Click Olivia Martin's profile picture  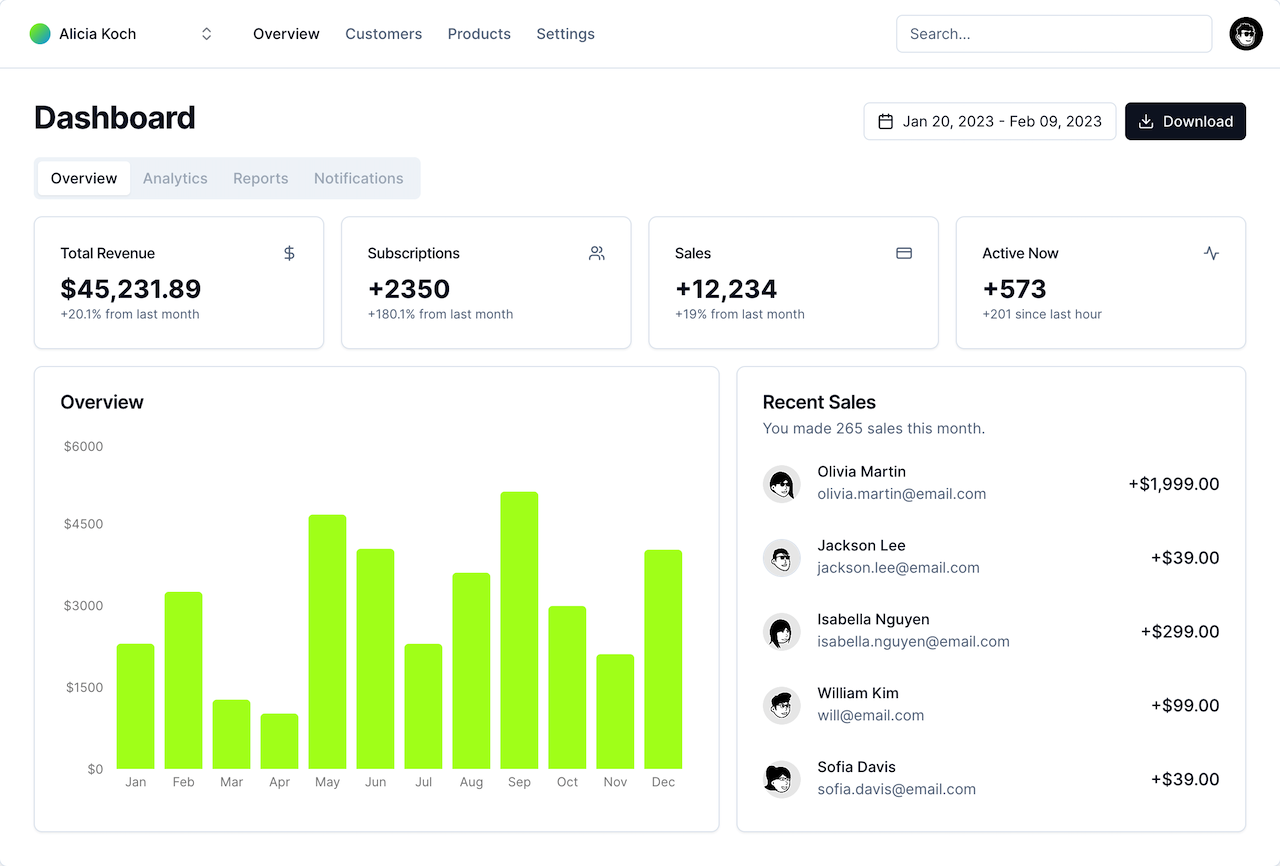click(x=781, y=484)
